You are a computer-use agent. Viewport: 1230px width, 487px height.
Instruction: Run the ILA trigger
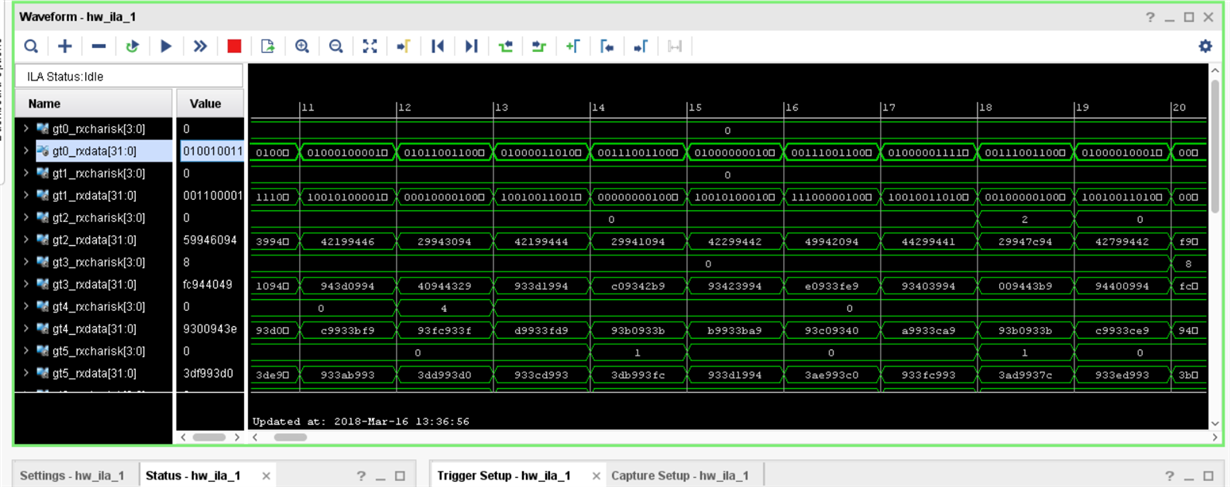coord(166,46)
